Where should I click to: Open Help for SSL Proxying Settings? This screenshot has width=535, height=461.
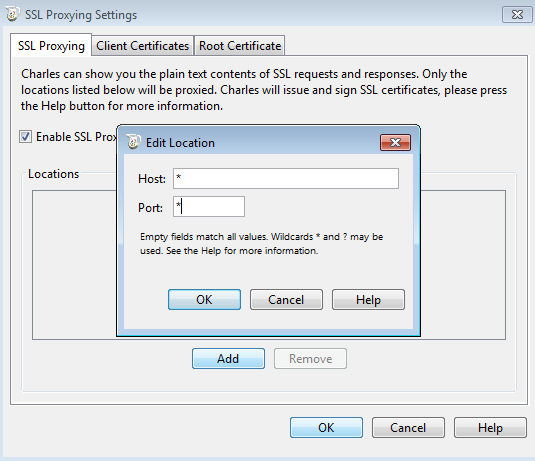(490, 428)
